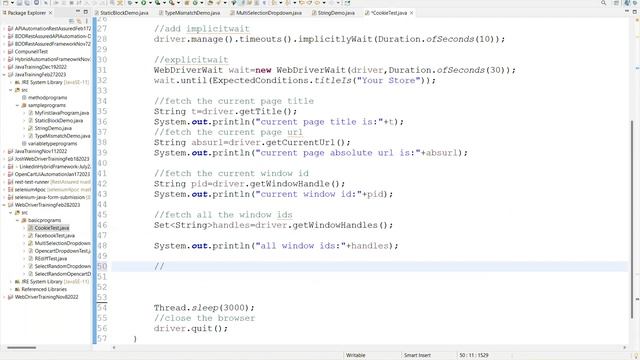Minimize the Package Explorer view
Image resolution: width=640 pixels, height=360 pixels.
tap(78, 12)
